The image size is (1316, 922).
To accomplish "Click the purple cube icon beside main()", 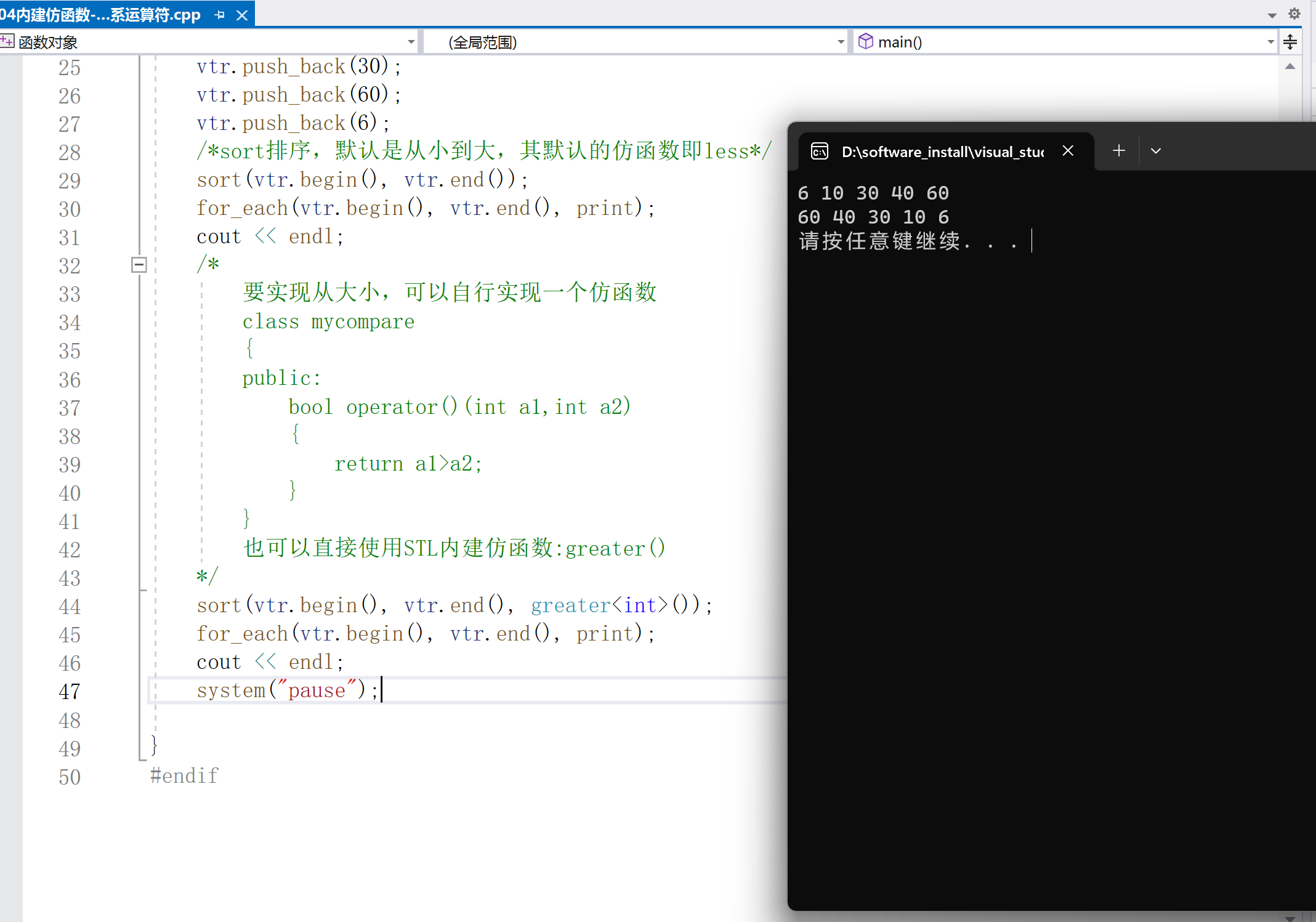I will pyautogui.click(x=865, y=41).
